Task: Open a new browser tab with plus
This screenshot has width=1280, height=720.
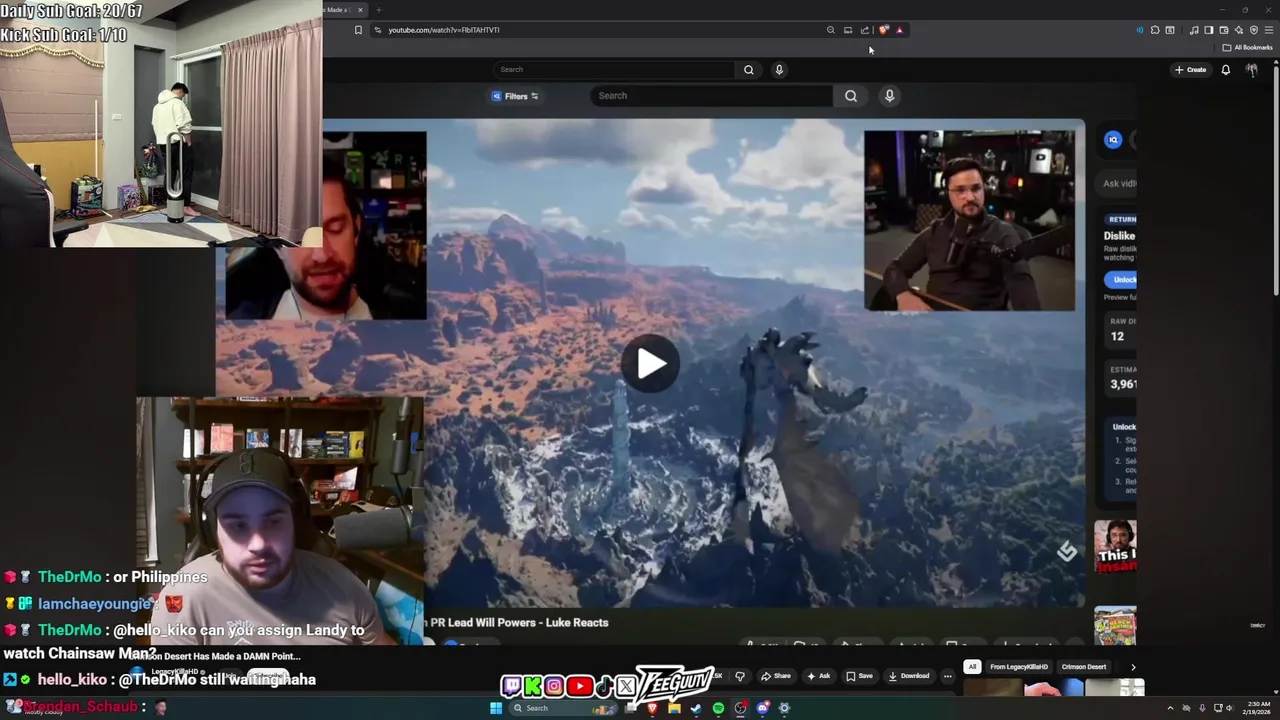Action: 378,10
